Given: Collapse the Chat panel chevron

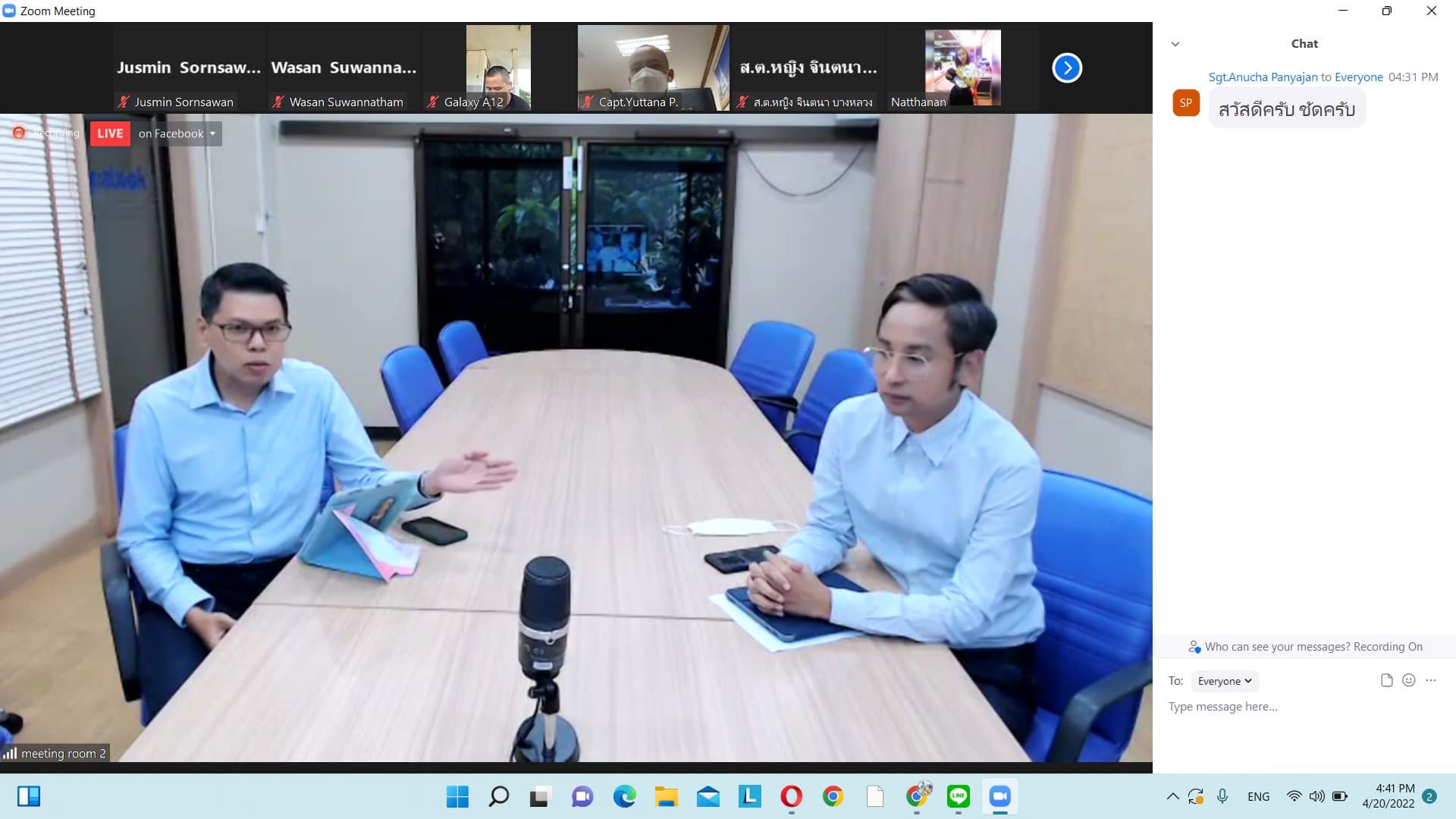Looking at the screenshot, I should pos(1175,44).
